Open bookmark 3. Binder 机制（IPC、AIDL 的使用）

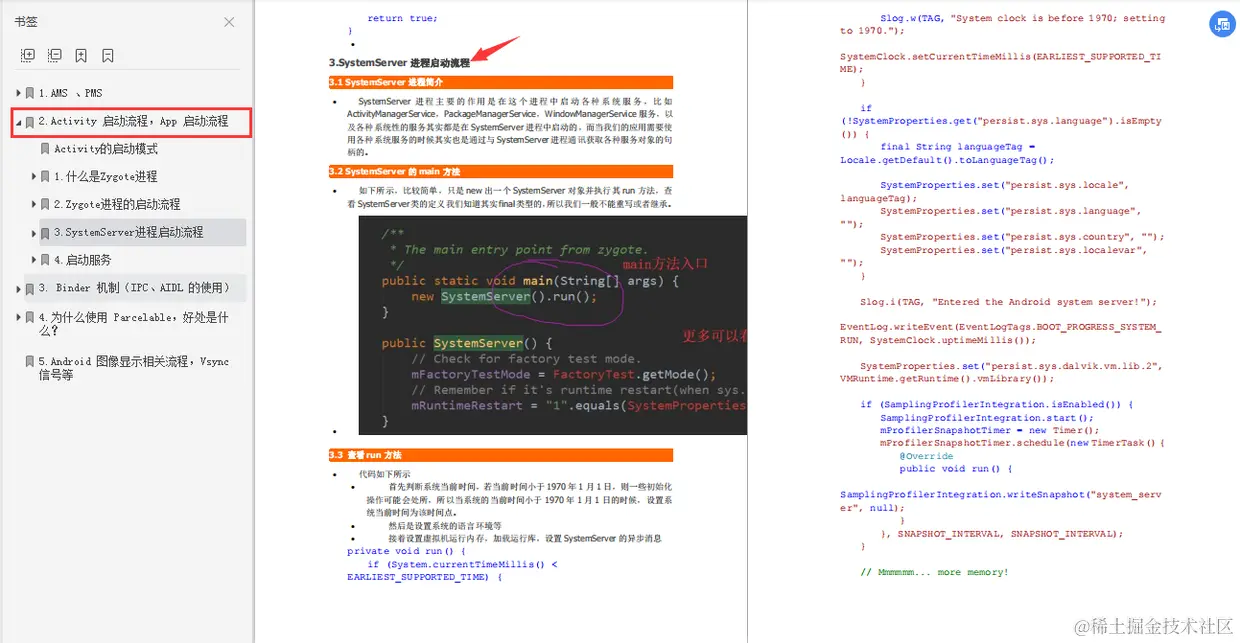(x=134, y=288)
